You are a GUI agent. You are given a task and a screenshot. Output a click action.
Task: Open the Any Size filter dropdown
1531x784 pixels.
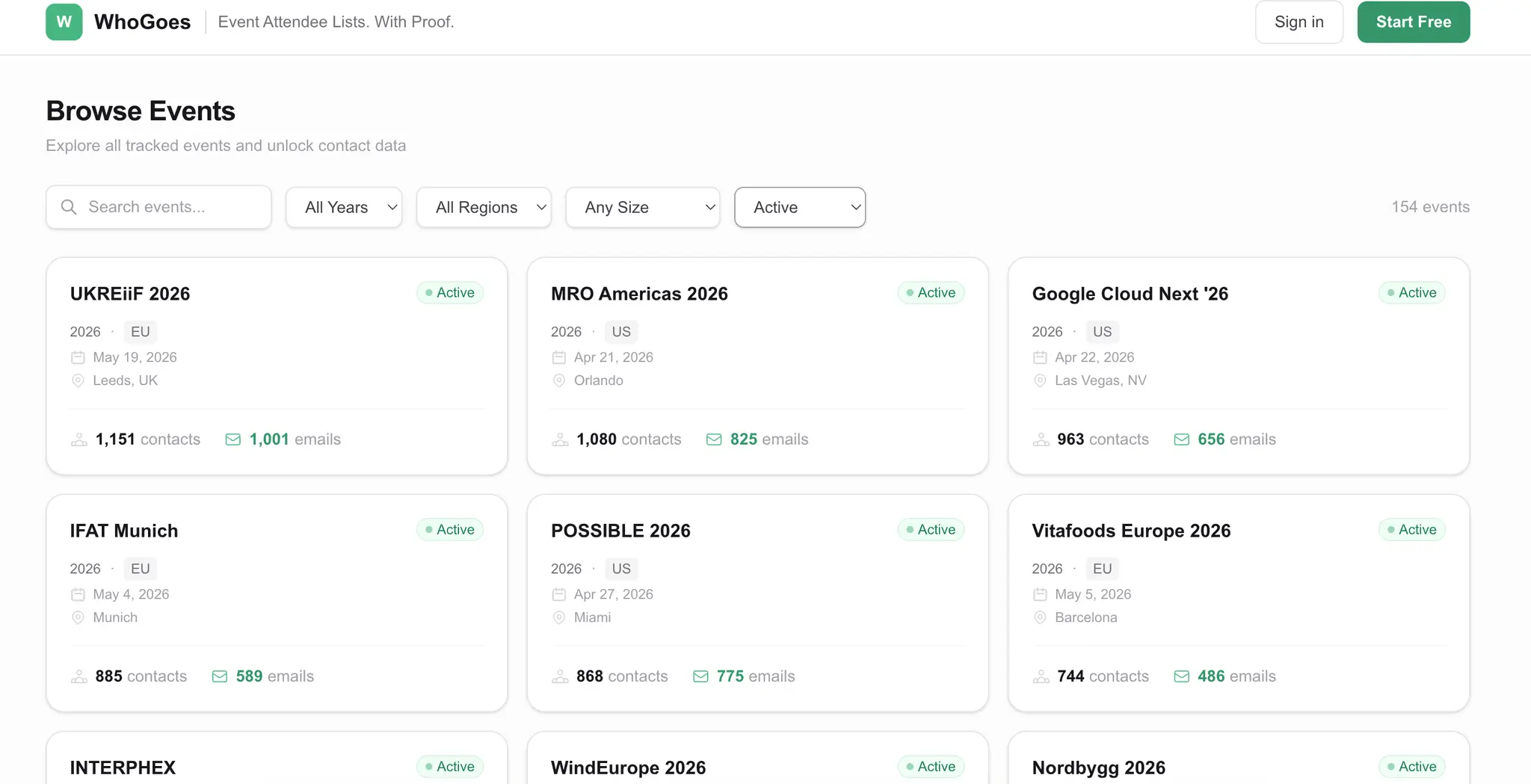[643, 207]
